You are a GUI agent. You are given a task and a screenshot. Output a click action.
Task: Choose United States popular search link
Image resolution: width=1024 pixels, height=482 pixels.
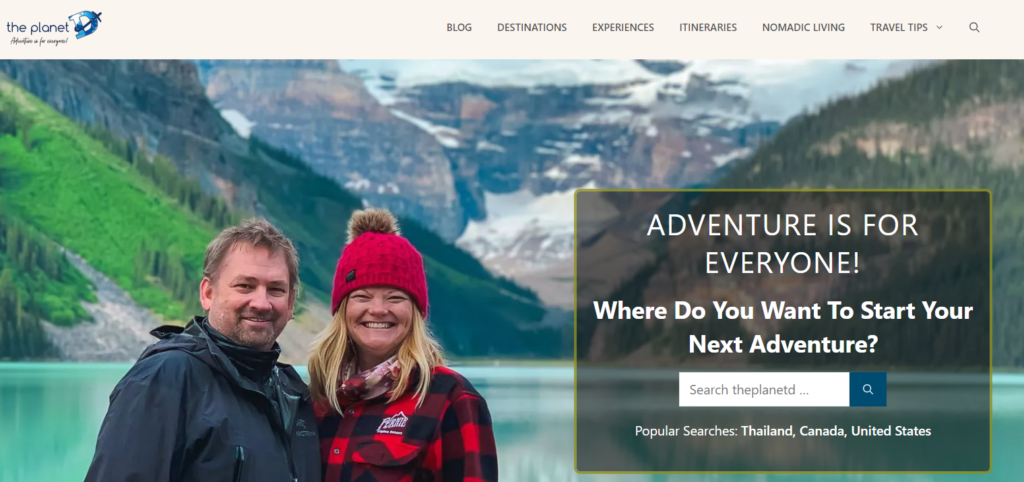pos(891,431)
